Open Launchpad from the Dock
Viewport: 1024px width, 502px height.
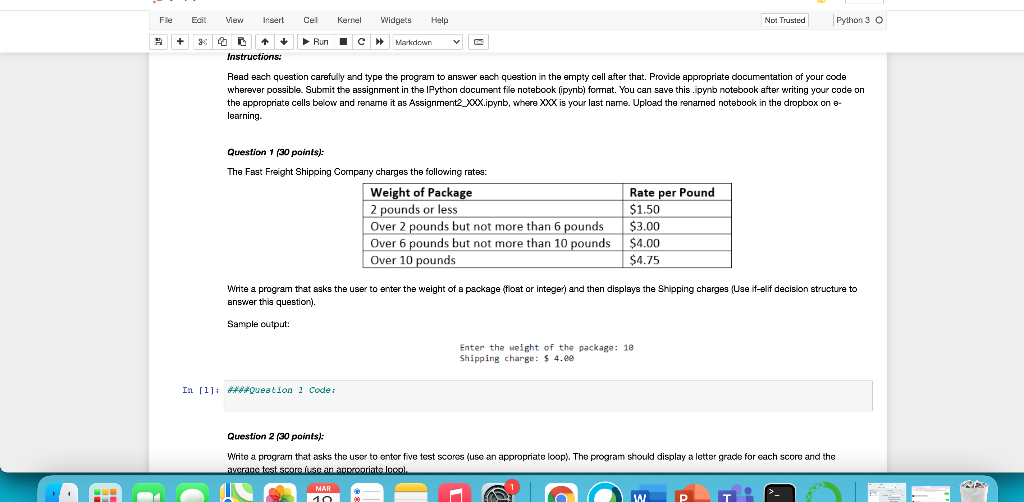pos(105,492)
